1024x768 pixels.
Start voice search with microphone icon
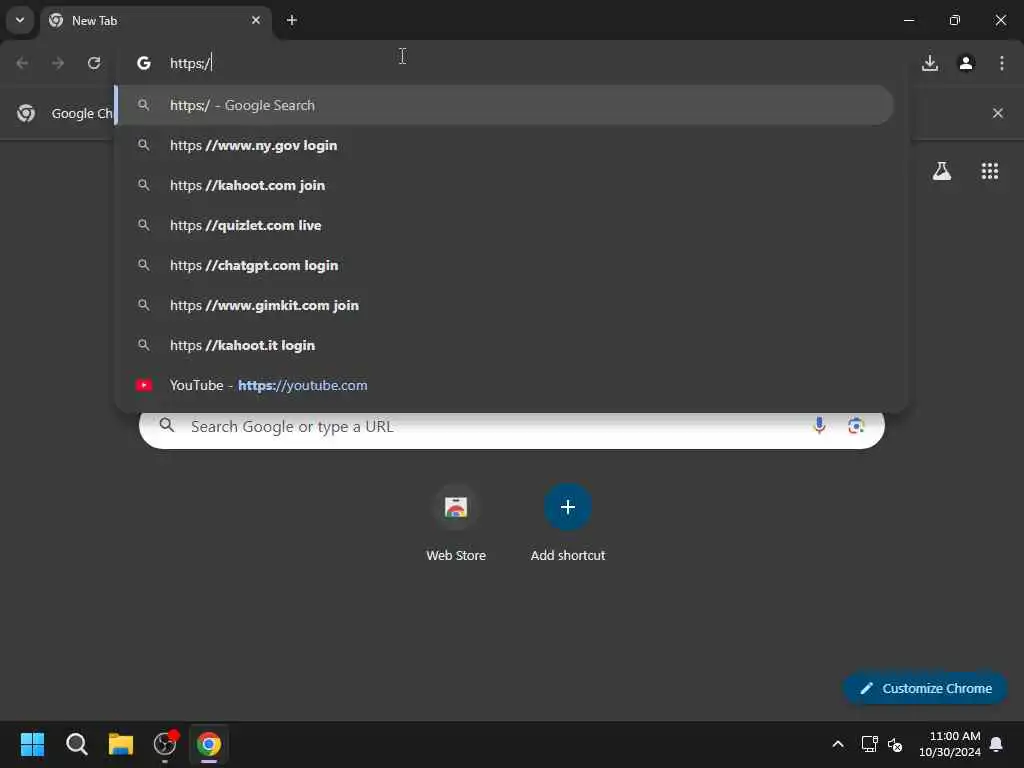819,426
